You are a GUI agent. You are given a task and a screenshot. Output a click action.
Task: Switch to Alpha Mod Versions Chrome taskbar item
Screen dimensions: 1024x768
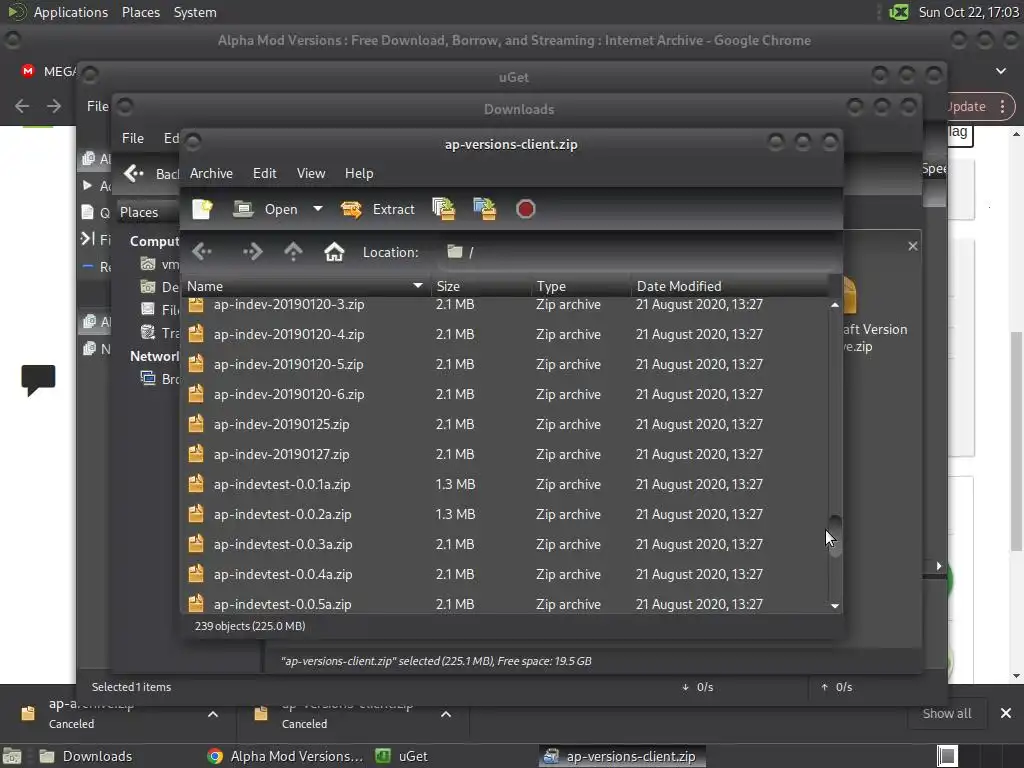click(285, 756)
